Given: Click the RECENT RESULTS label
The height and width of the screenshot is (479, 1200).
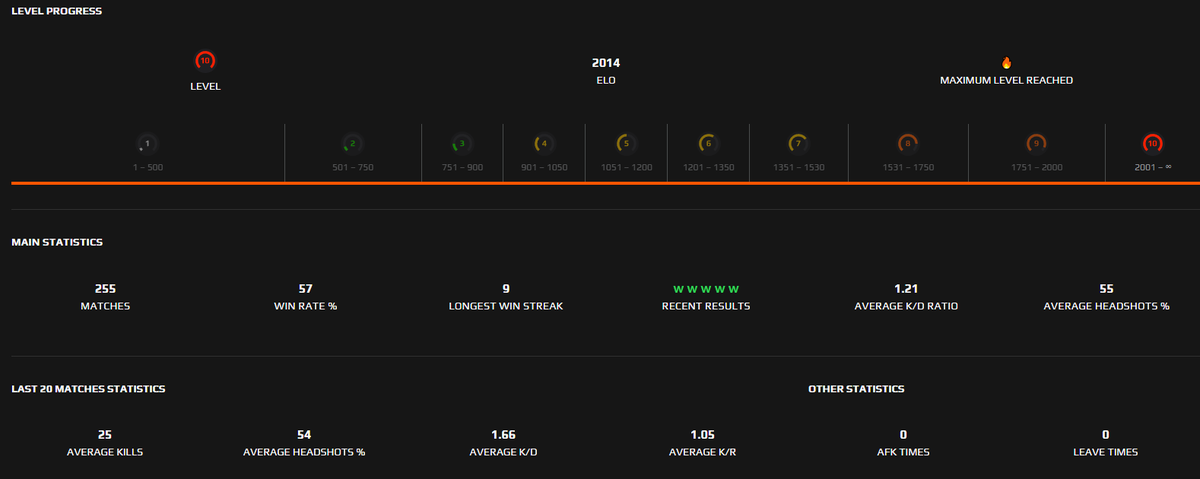Looking at the screenshot, I should coord(706,306).
